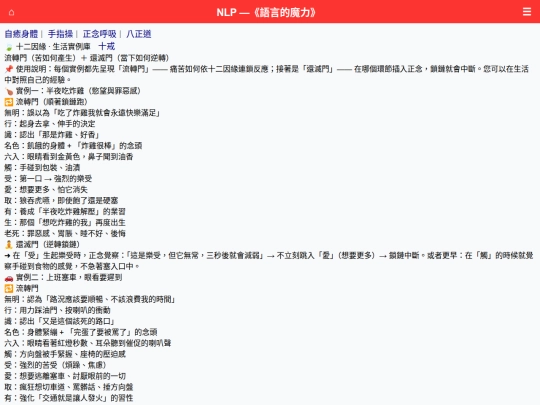Click line 觸:方向盤被手緊握
Screen dimensions: 540x405
coord(65,355)
